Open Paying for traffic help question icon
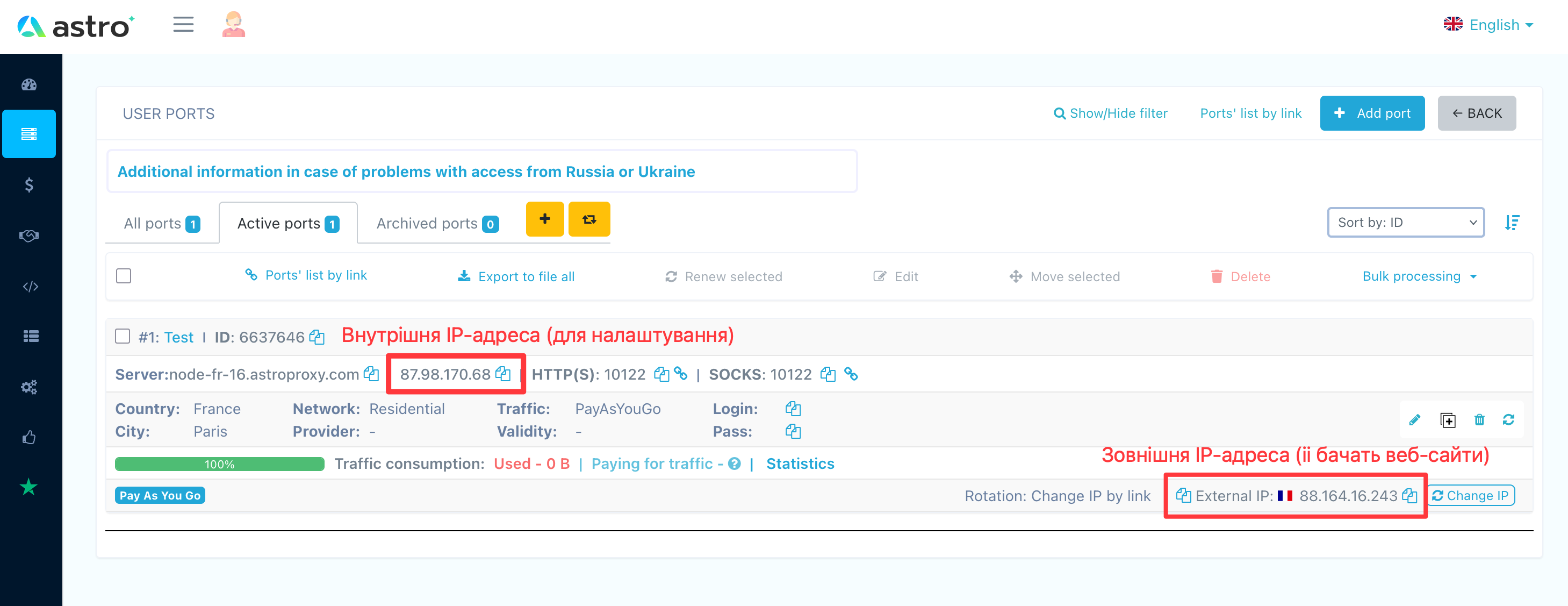This screenshot has height=606, width=1568. point(735,464)
